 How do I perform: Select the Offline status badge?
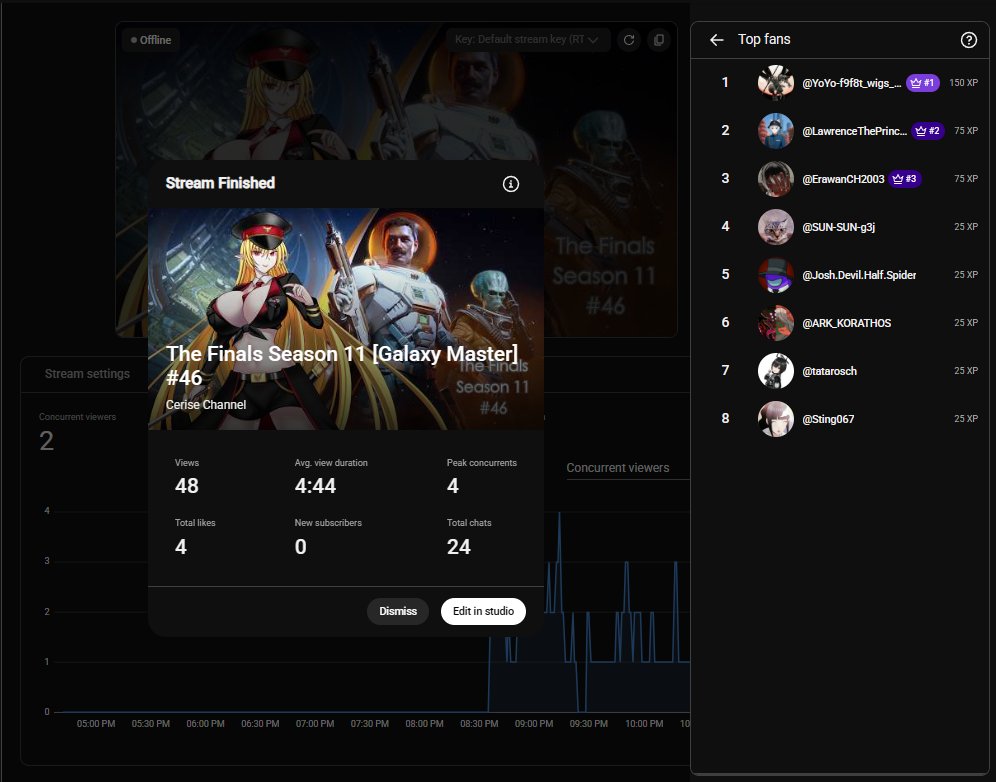click(x=151, y=40)
